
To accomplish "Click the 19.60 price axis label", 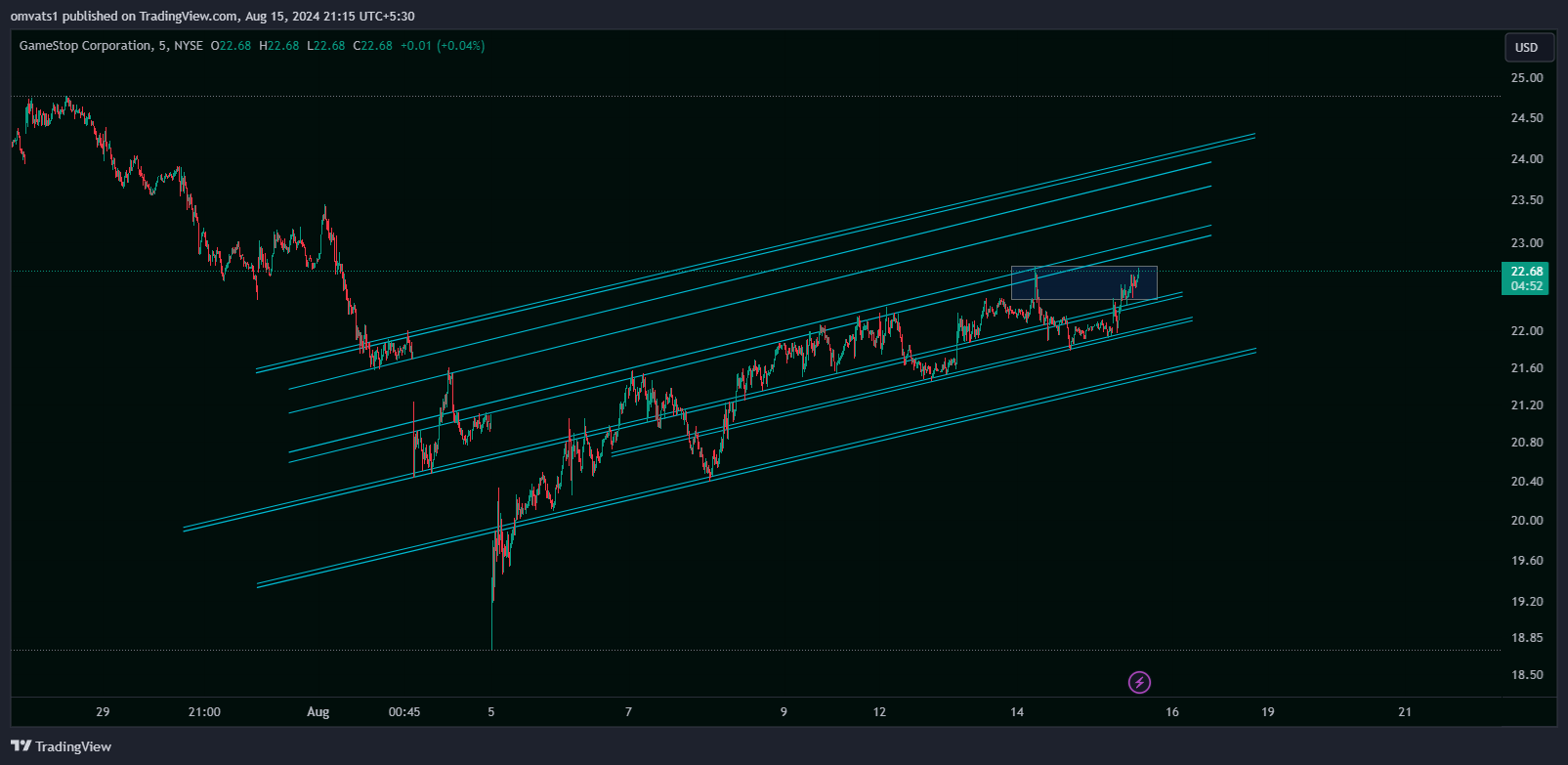I will [1527, 561].
